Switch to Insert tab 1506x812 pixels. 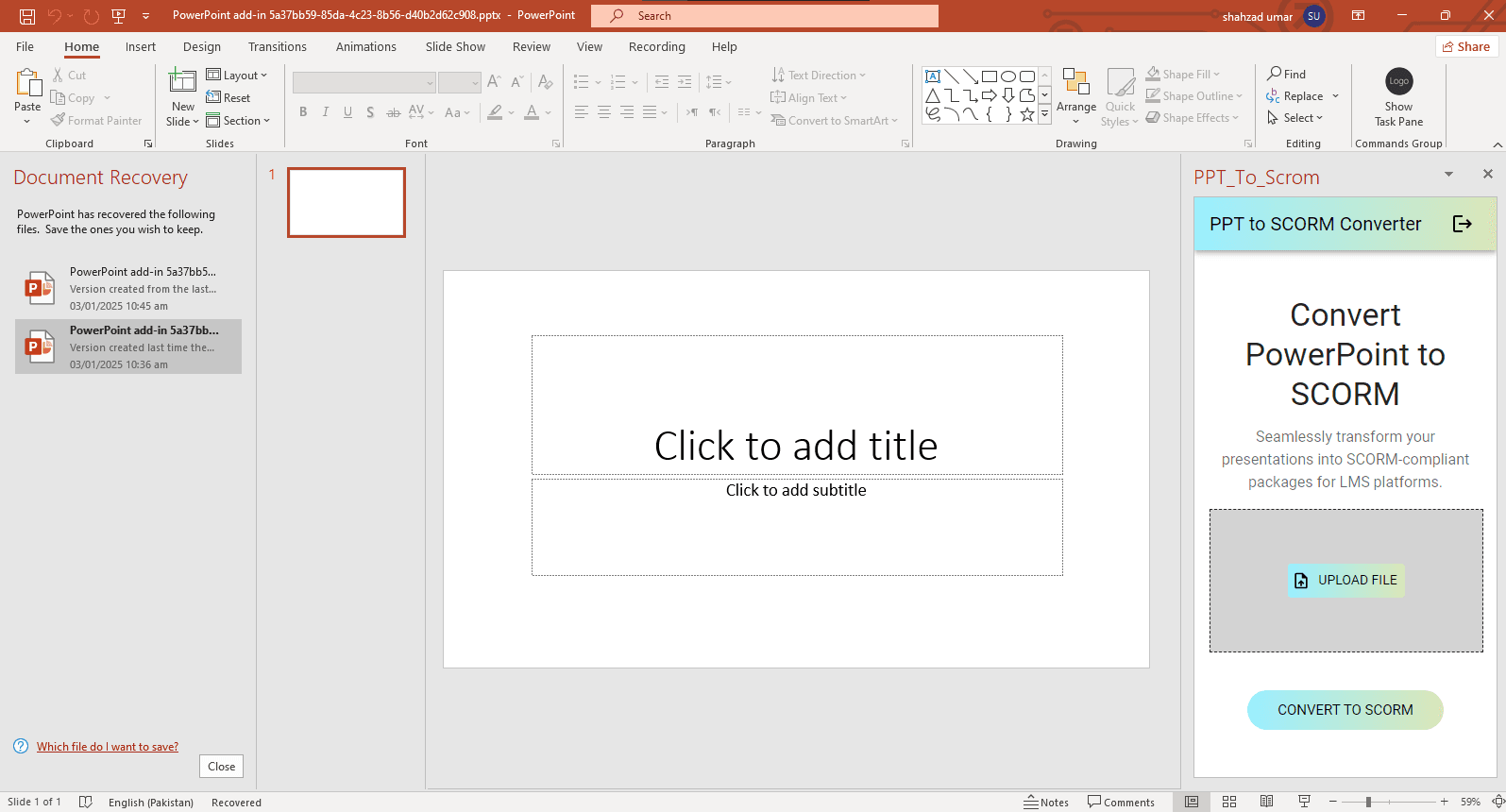[141, 46]
